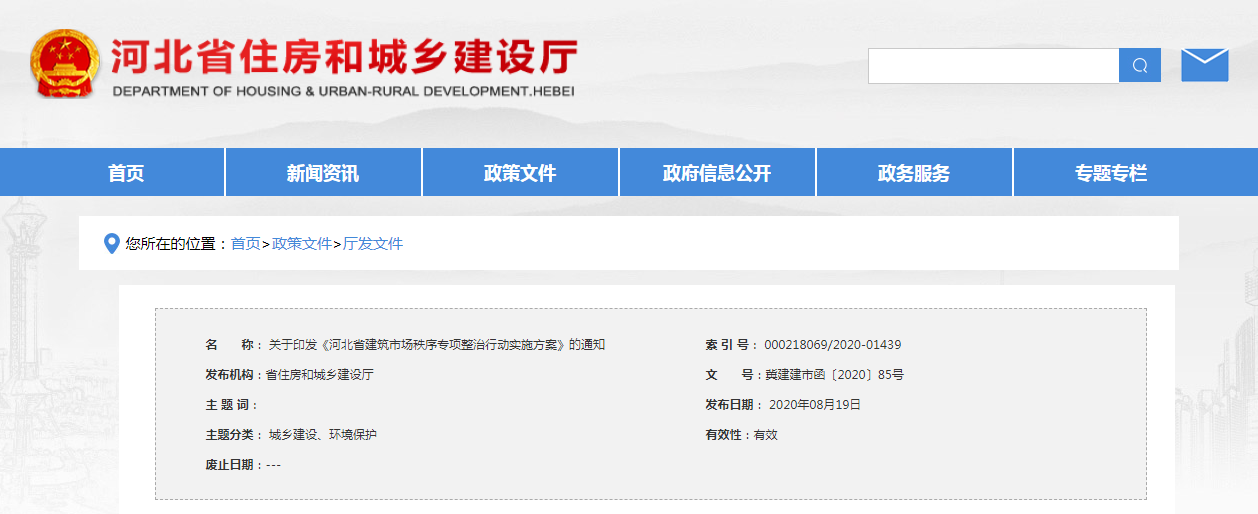Switch to the 政务服务 menu item
This screenshot has height=514, width=1258.
(914, 173)
